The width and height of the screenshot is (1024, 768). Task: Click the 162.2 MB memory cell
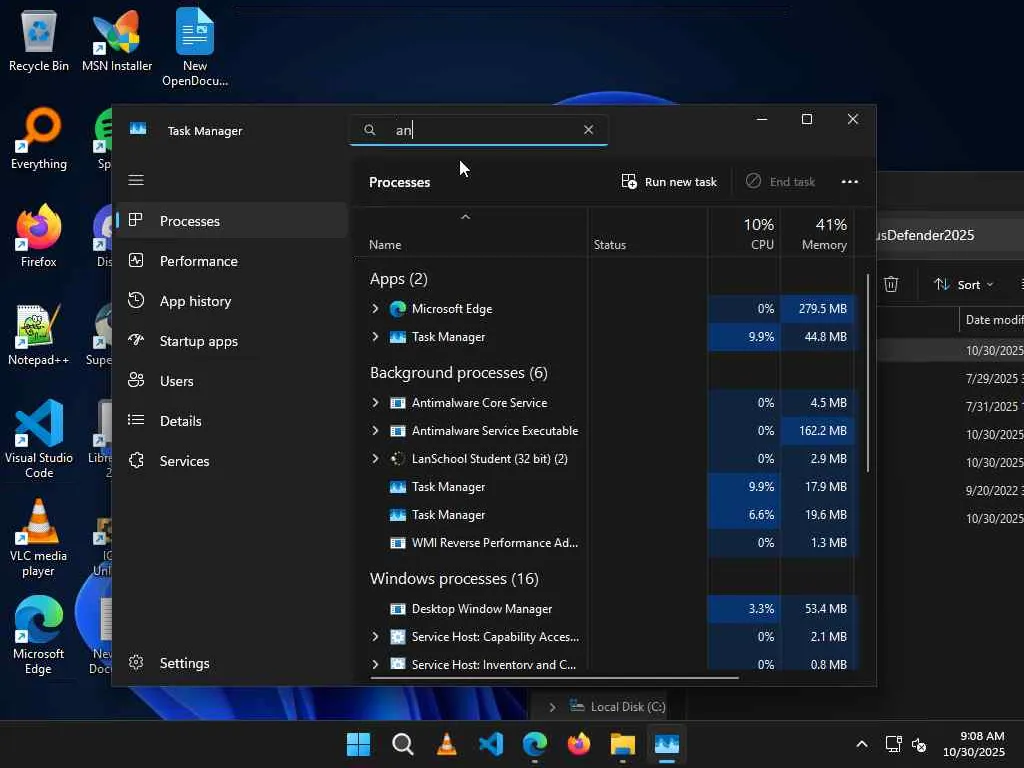(x=818, y=430)
